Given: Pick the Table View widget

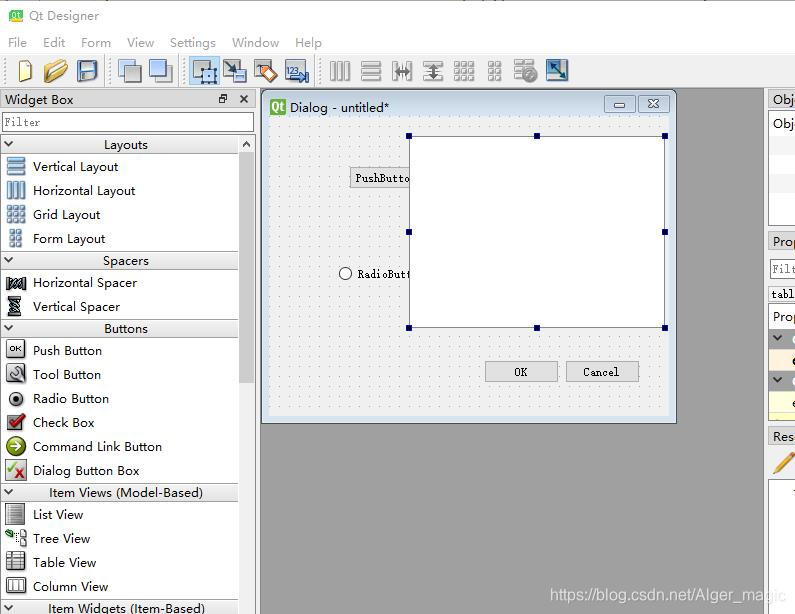Looking at the screenshot, I should tap(64, 562).
